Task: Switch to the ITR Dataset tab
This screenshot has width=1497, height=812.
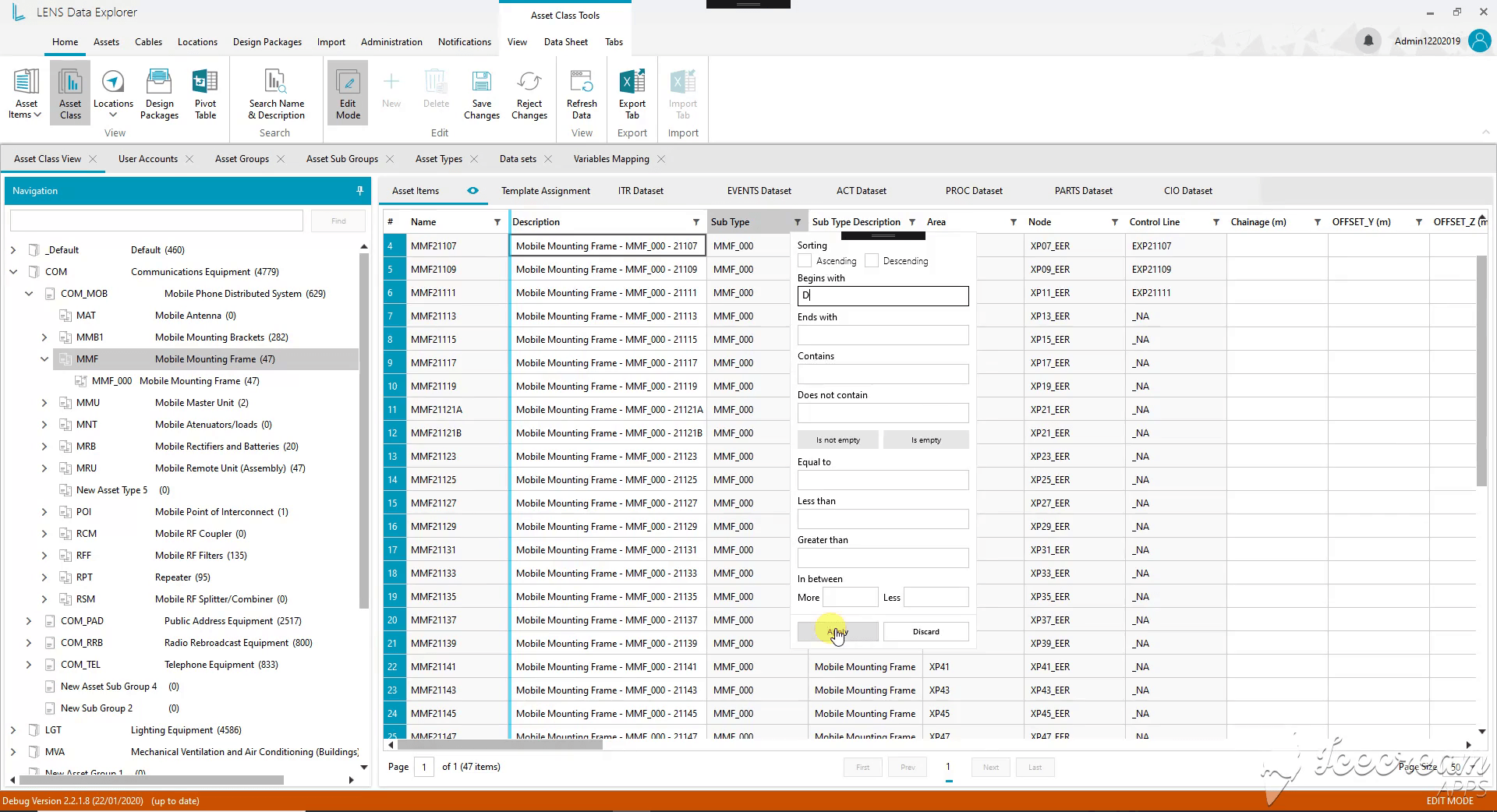Action: (x=641, y=191)
